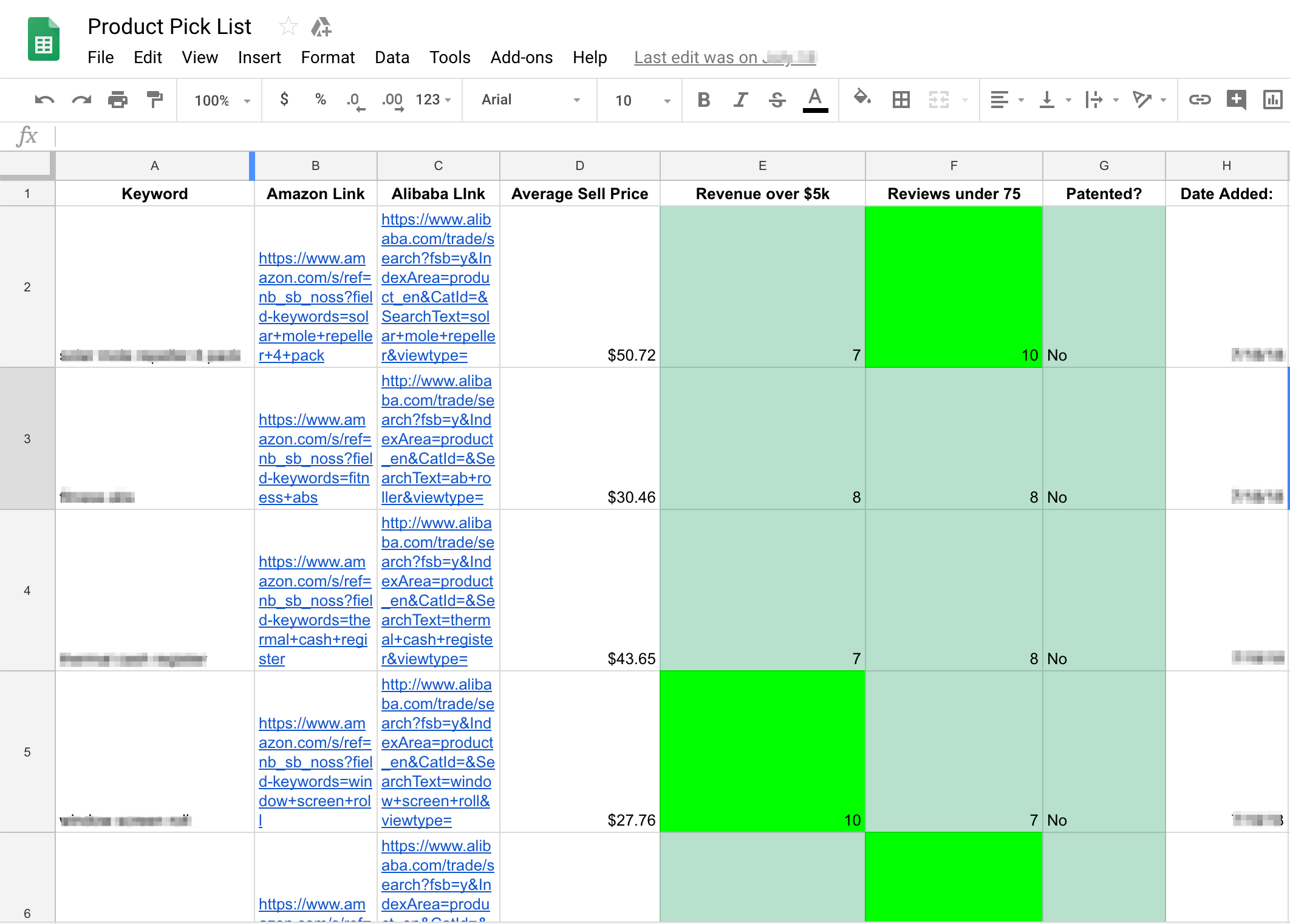Expand the Horizontal align dropdown arrow
Viewport: 1290px width, 924px height.
pyautogui.click(x=1021, y=100)
